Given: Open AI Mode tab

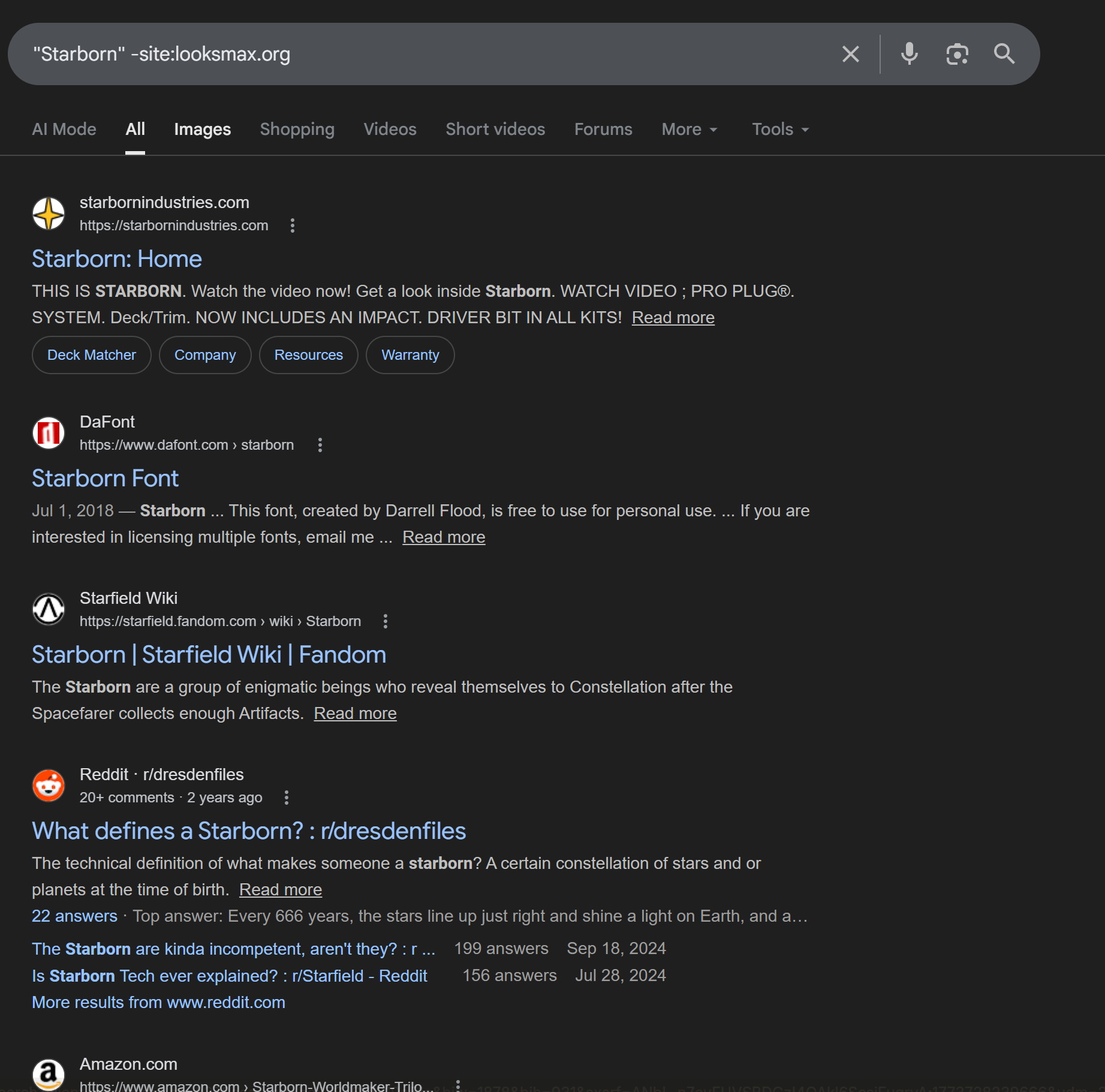Looking at the screenshot, I should point(64,129).
